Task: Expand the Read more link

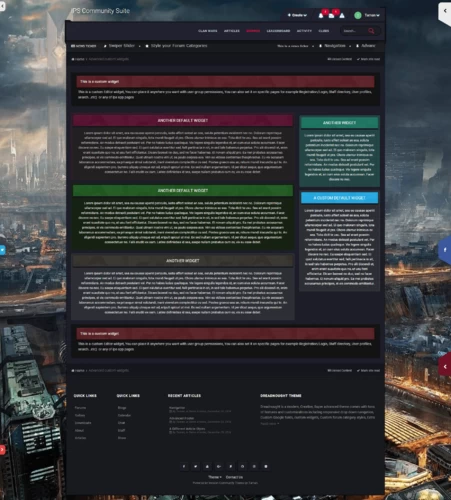Action: (x=269, y=424)
